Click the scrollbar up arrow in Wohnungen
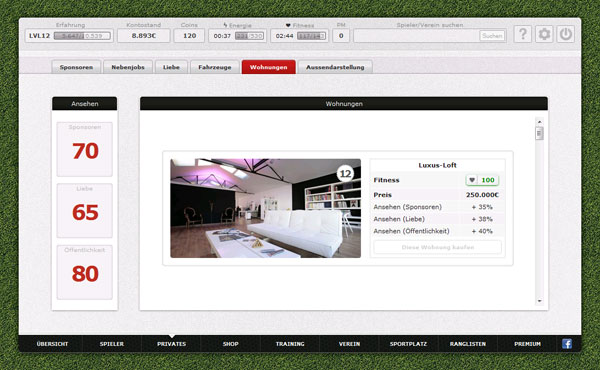The image size is (600, 370). 540,122
